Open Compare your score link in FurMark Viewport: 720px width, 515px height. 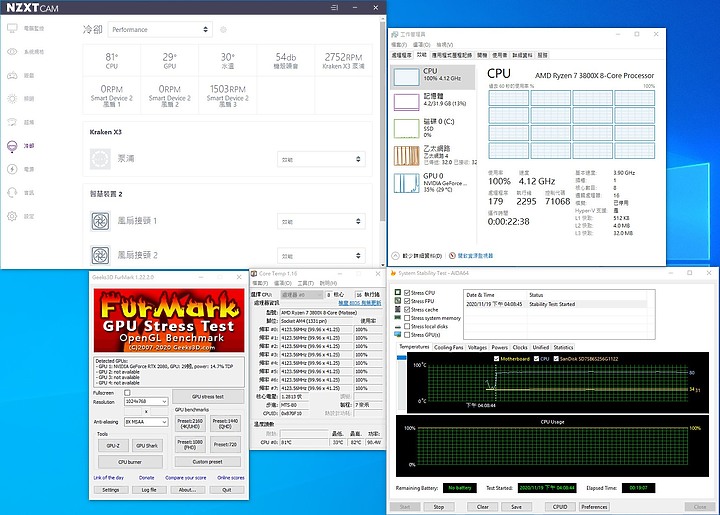186,478
